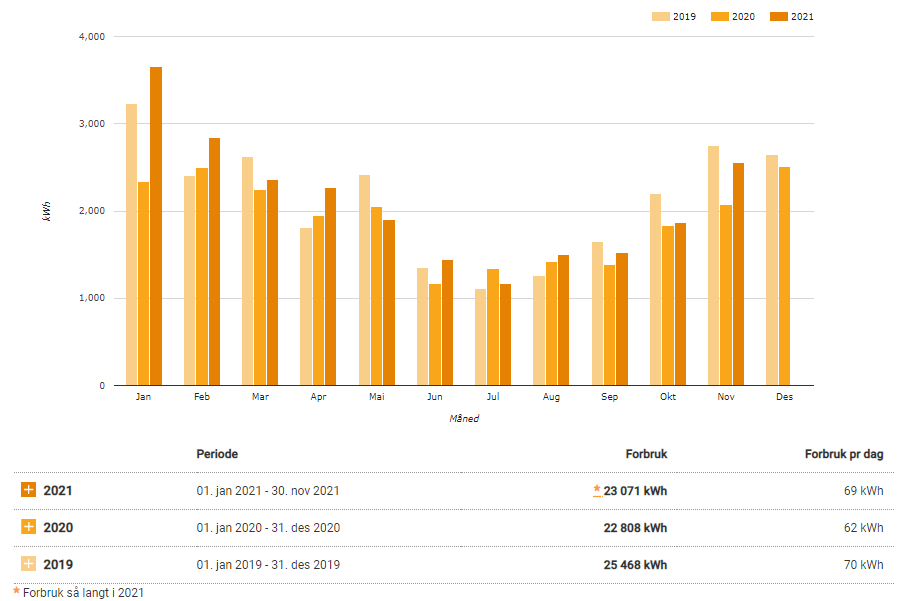Expand the 2021 row plus icon
This screenshot has width=897, height=601.
28,489
